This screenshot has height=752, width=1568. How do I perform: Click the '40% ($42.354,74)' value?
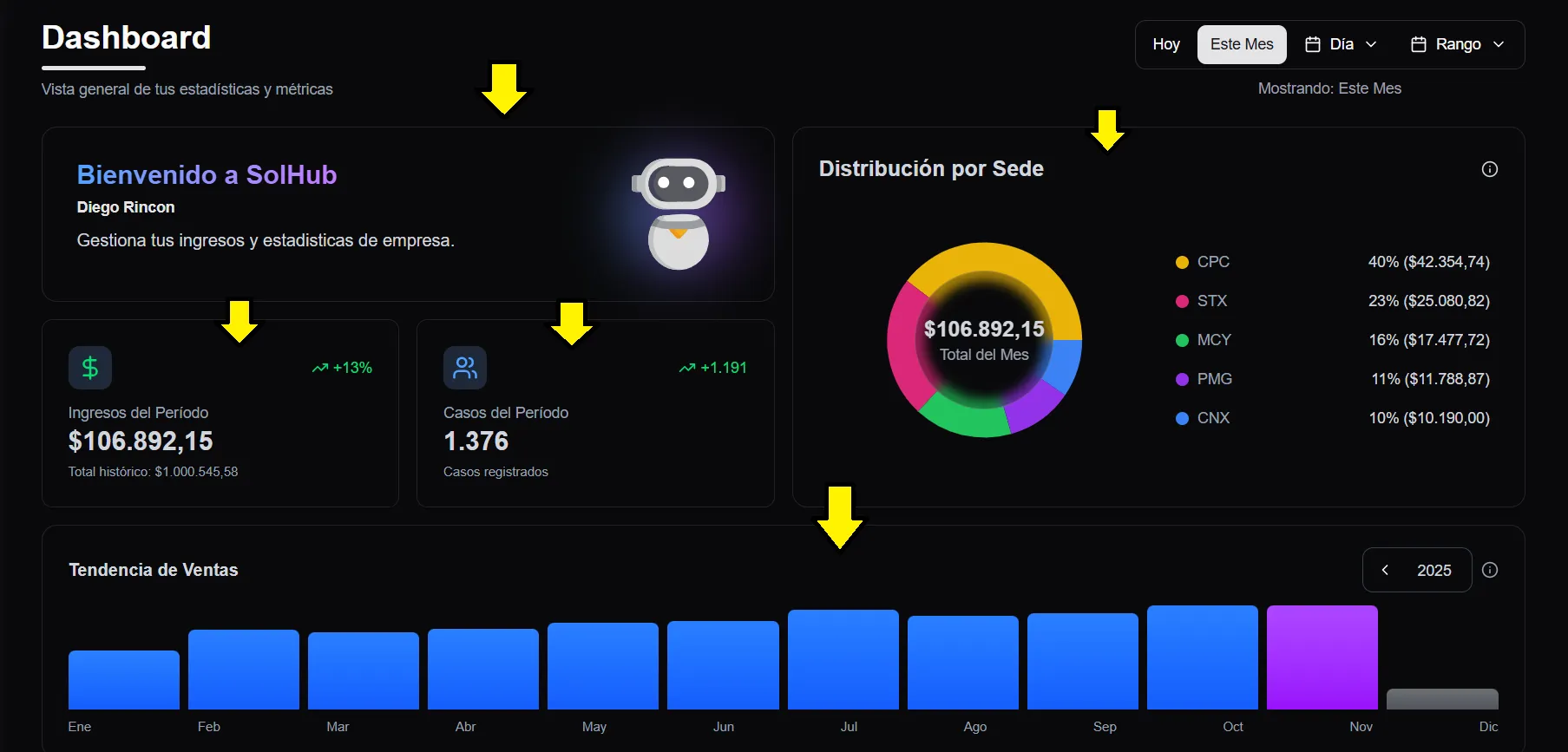(x=1429, y=262)
